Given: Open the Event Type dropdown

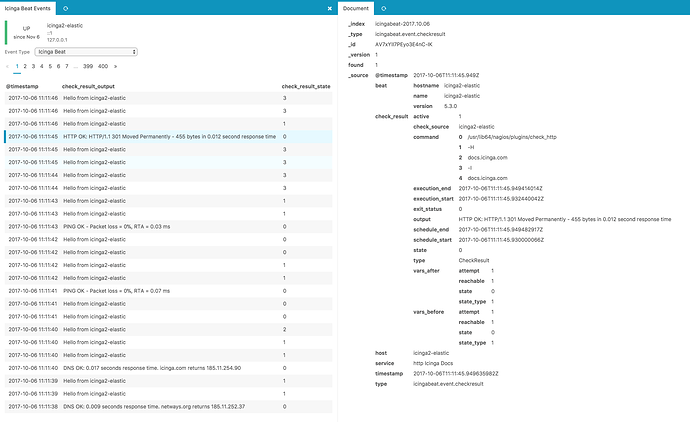Looking at the screenshot, I should click(x=86, y=52).
